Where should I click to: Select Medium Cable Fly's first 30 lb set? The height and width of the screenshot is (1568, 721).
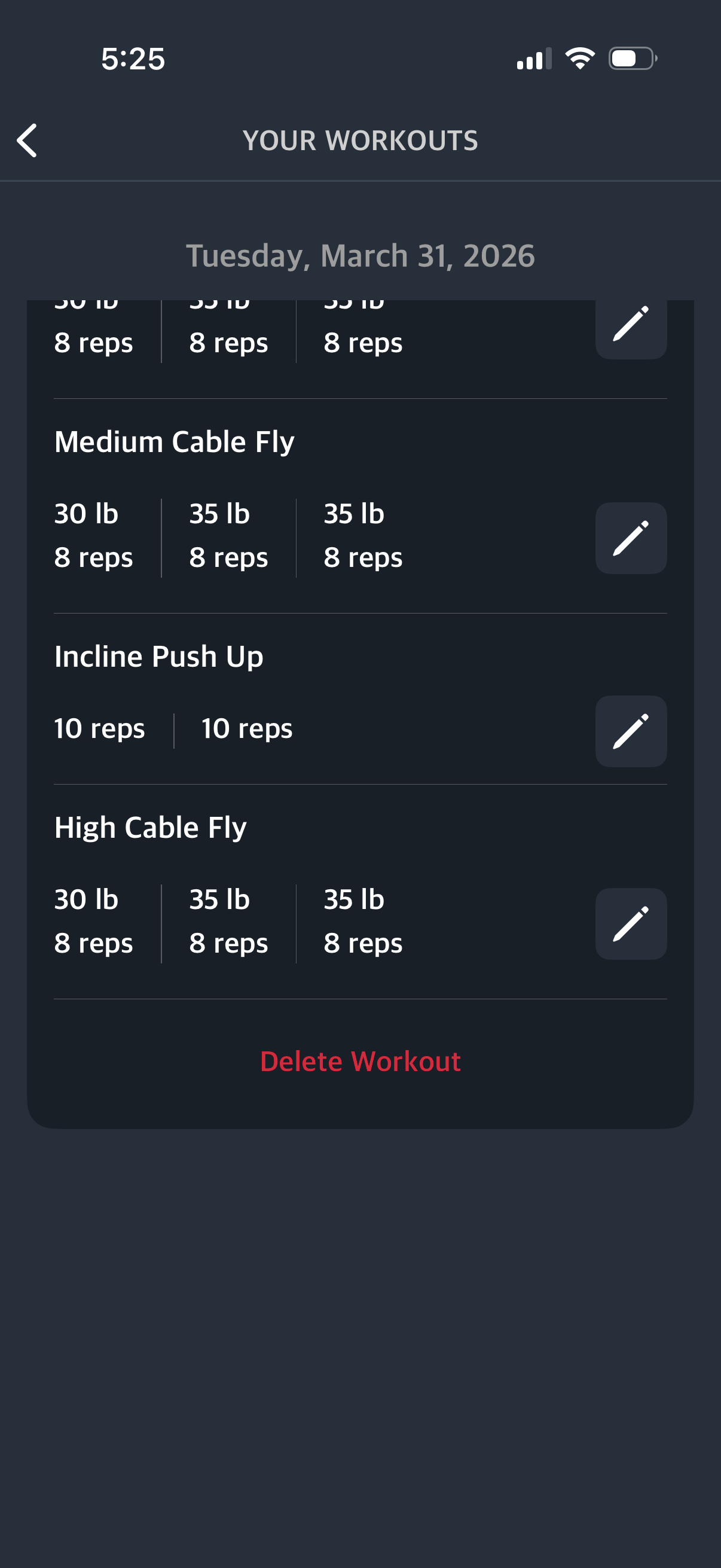(x=93, y=536)
